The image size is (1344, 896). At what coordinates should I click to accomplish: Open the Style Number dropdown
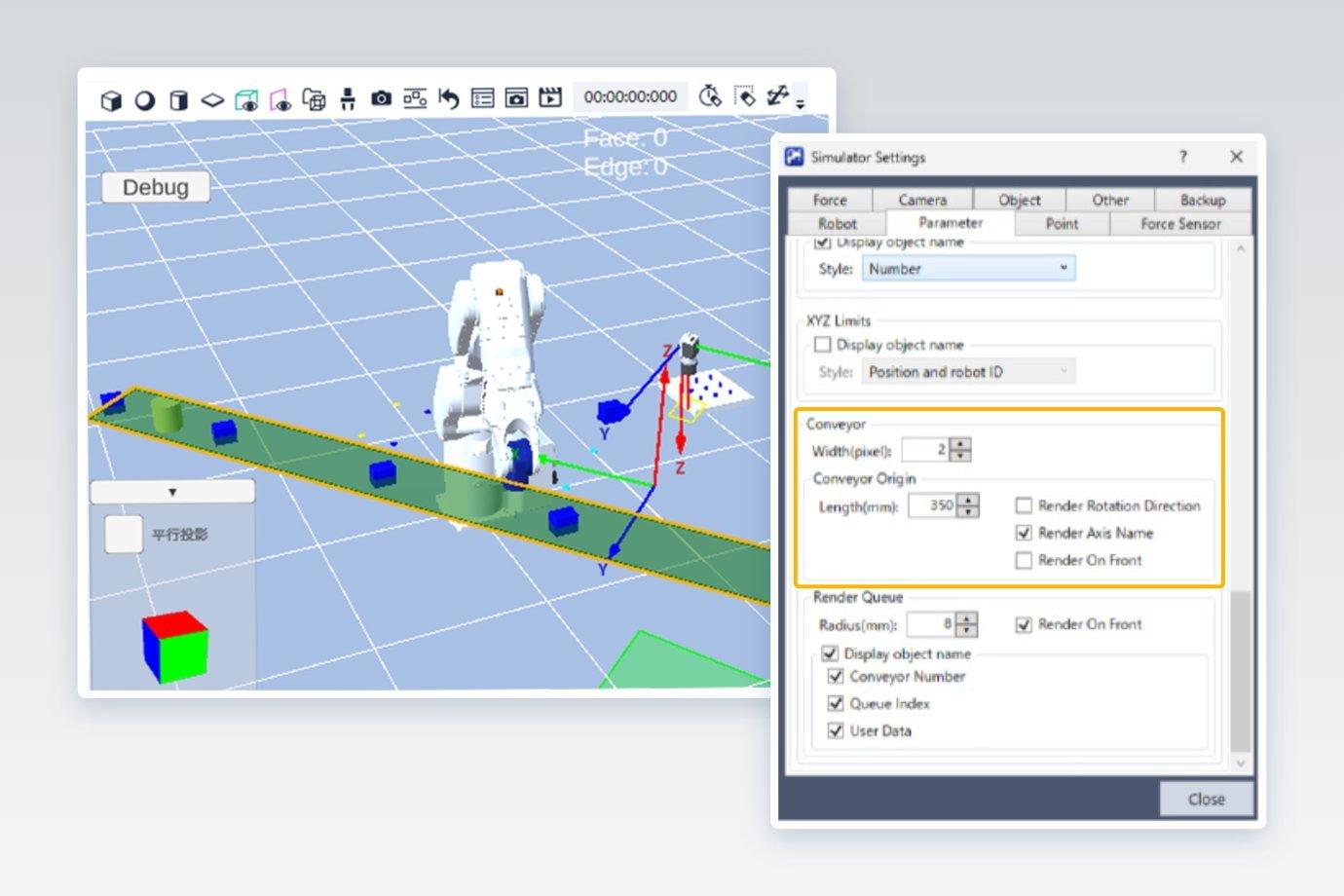[x=969, y=269]
